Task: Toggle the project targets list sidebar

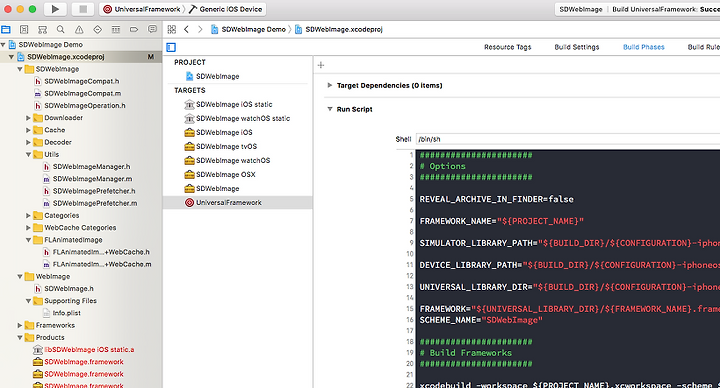Action: (x=171, y=47)
